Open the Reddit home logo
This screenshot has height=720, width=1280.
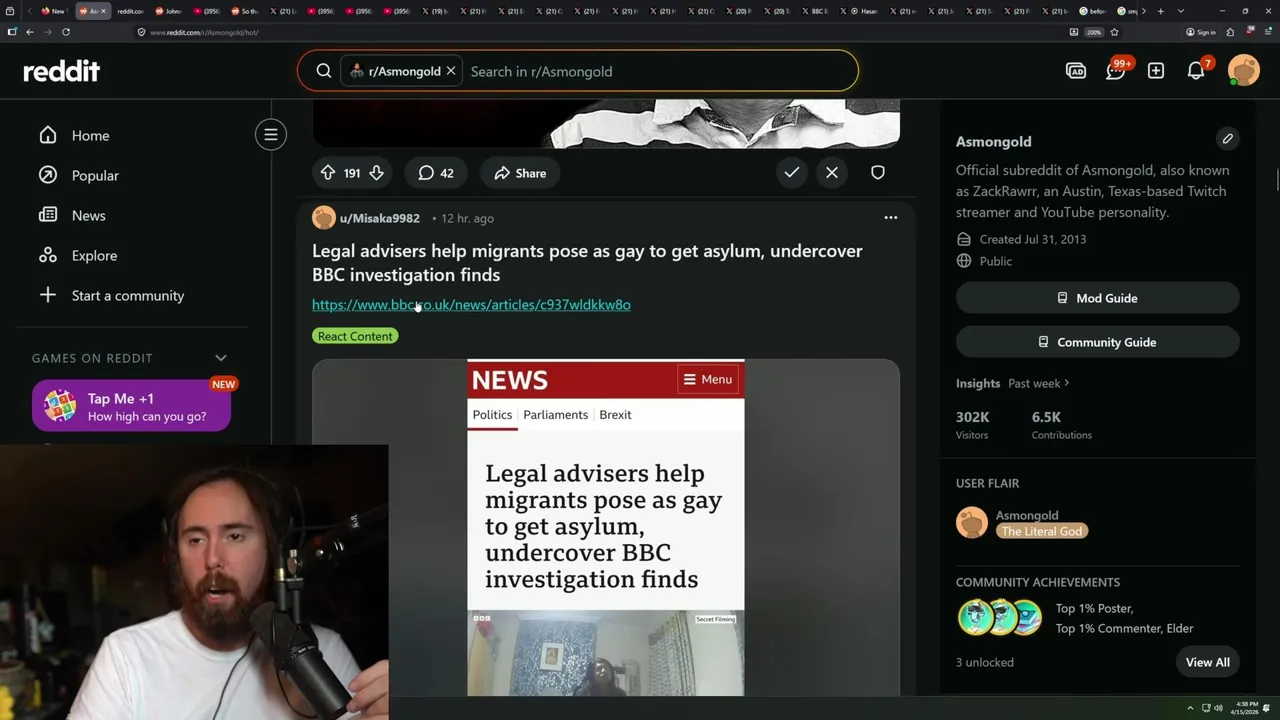62,71
